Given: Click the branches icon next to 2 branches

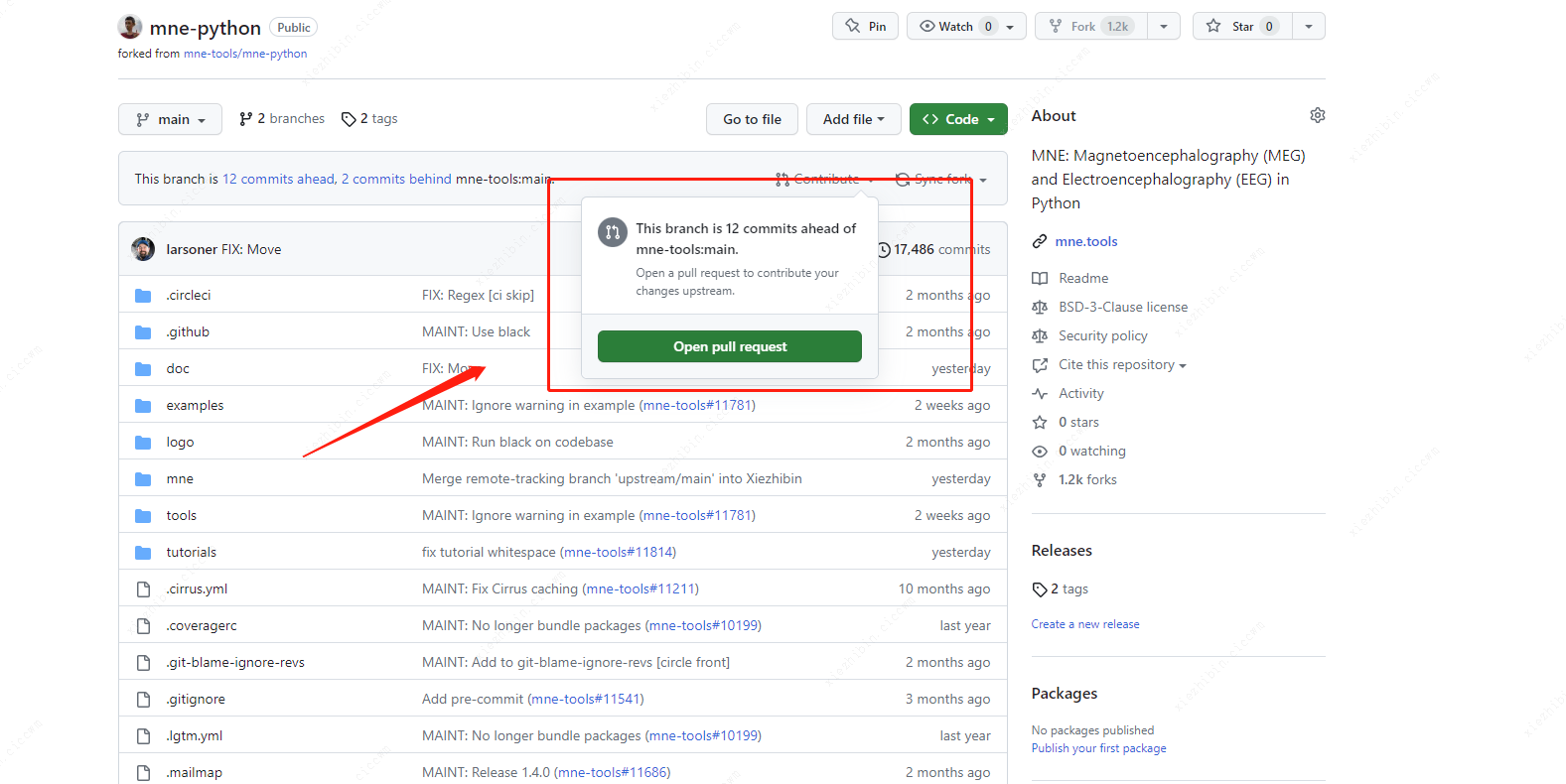Looking at the screenshot, I should 245,119.
